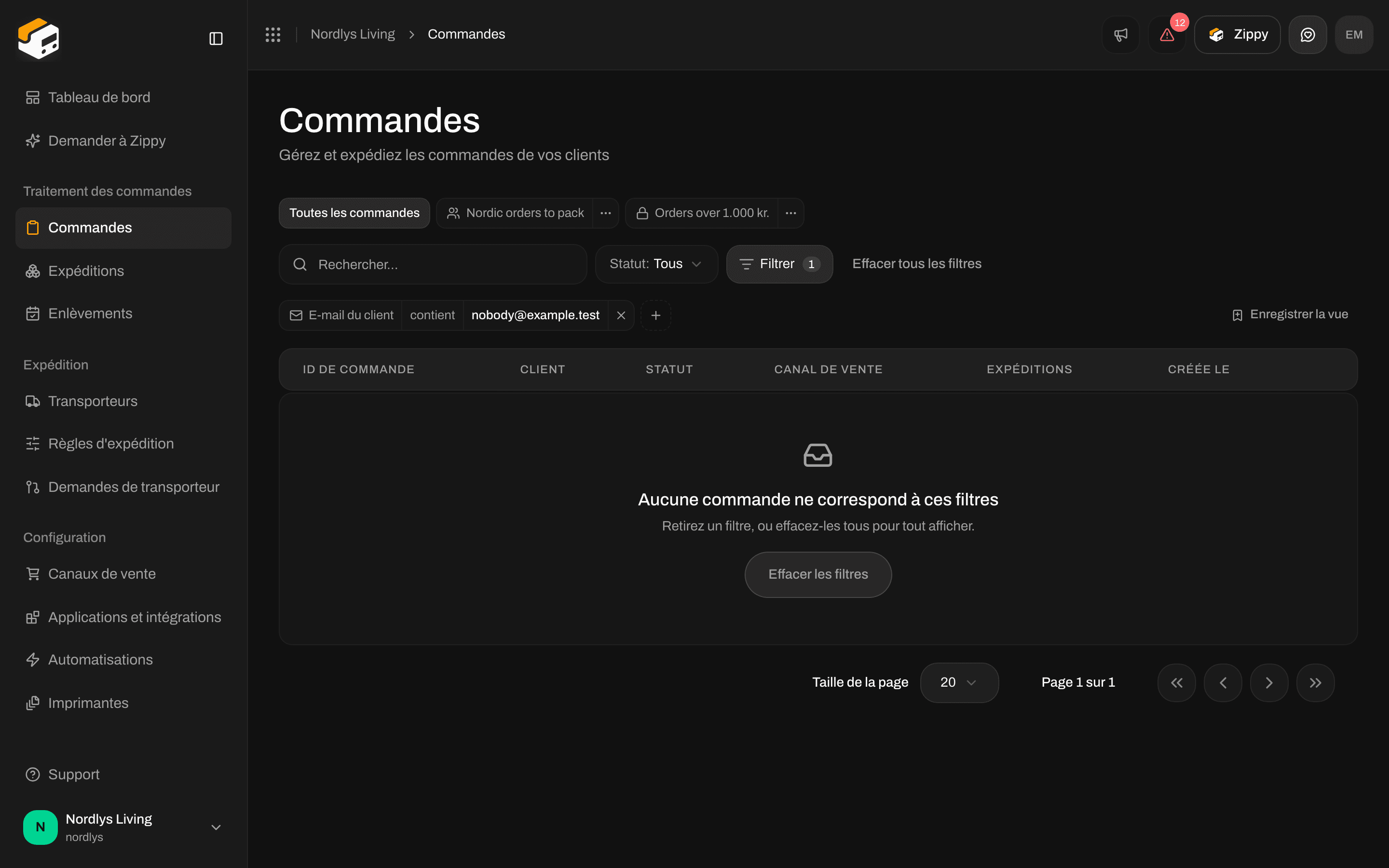This screenshot has height=868, width=1389.
Task: Go to the last page
Action: [1316, 682]
